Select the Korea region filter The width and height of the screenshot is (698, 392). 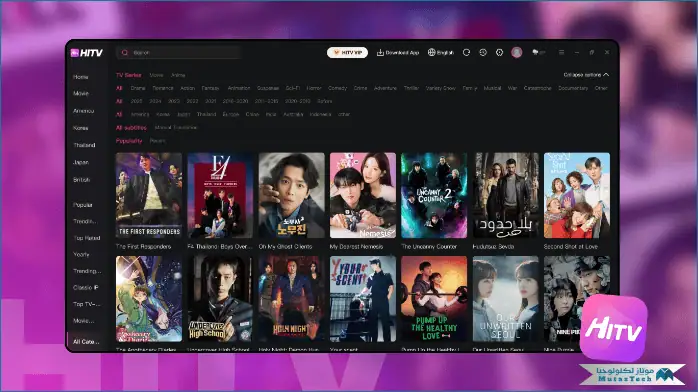coord(163,114)
